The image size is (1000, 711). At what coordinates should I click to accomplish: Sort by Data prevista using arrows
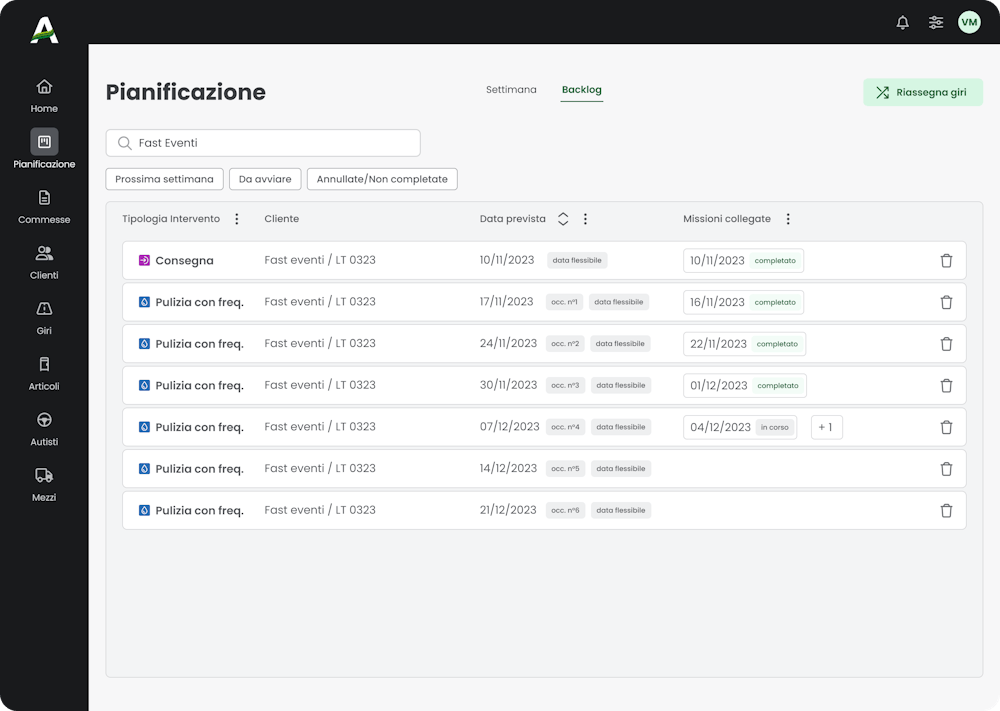click(x=562, y=218)
